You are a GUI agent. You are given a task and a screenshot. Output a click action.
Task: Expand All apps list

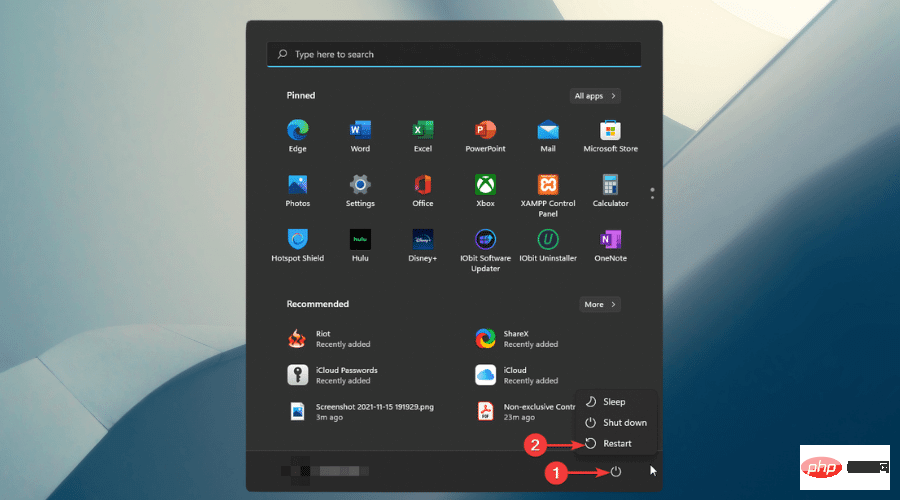click(x=595, y=96)
